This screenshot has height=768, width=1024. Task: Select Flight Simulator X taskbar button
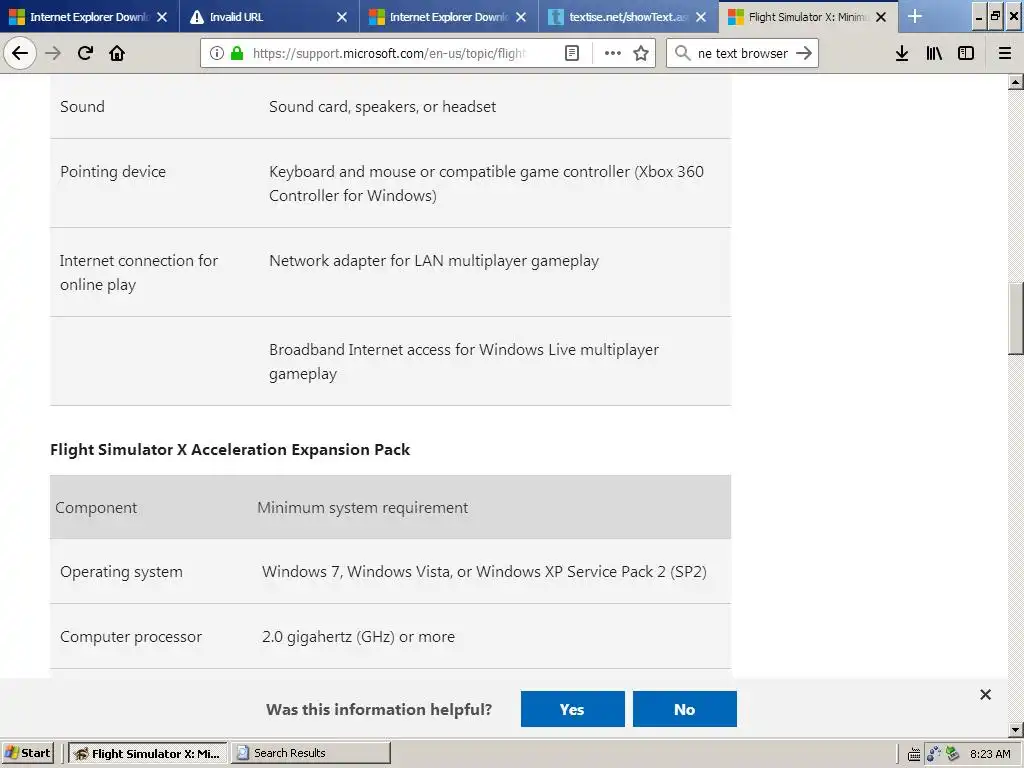(x=148, y=753)
